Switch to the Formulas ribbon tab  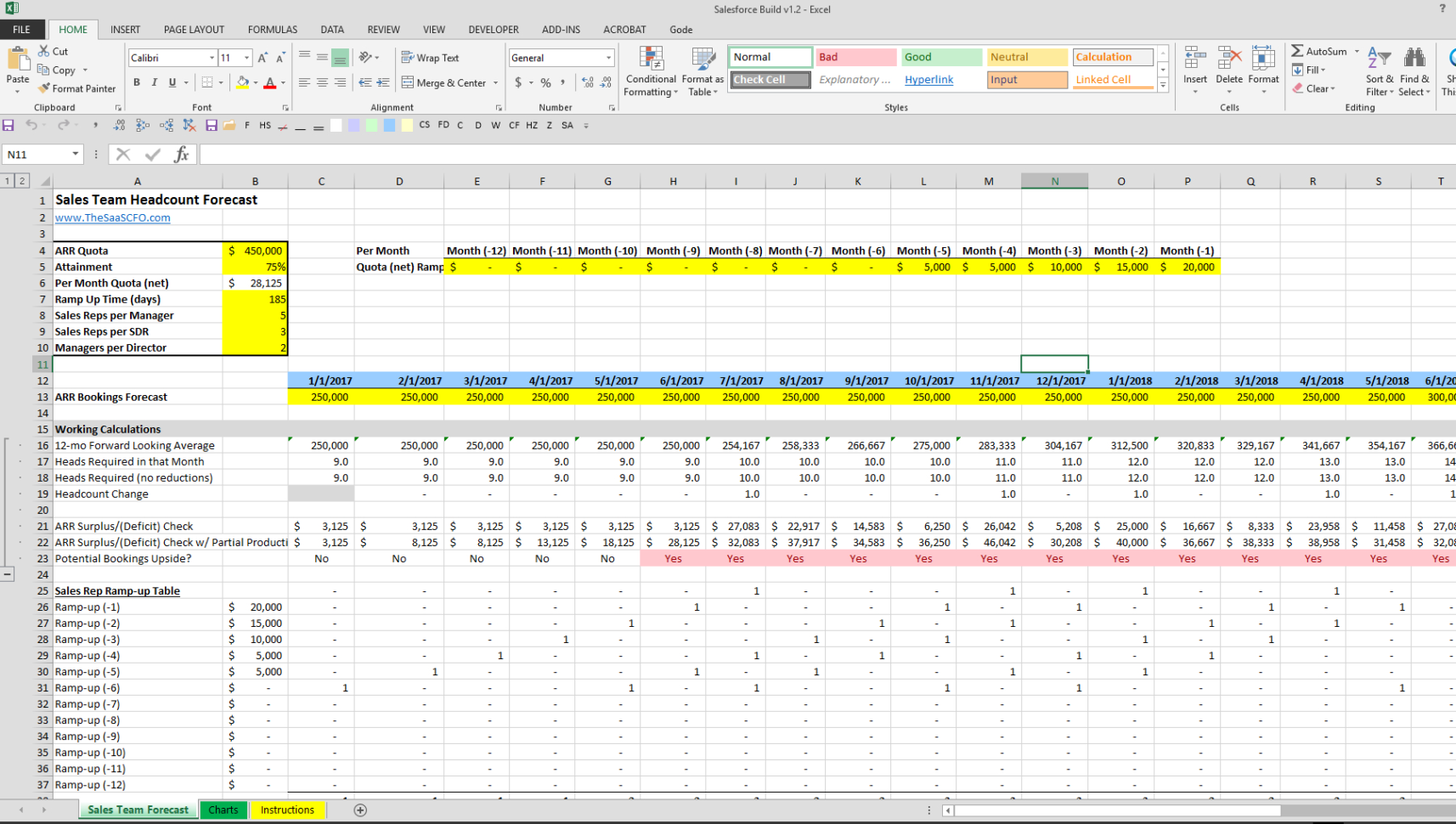272,29
